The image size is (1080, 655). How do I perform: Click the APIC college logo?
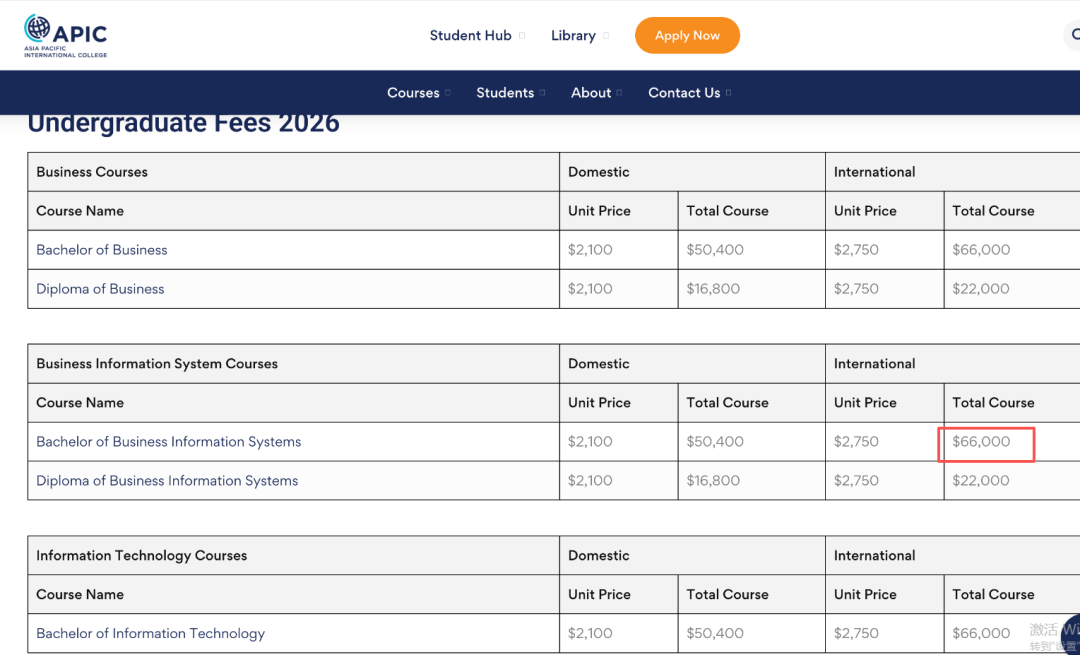tap(66, 36)
